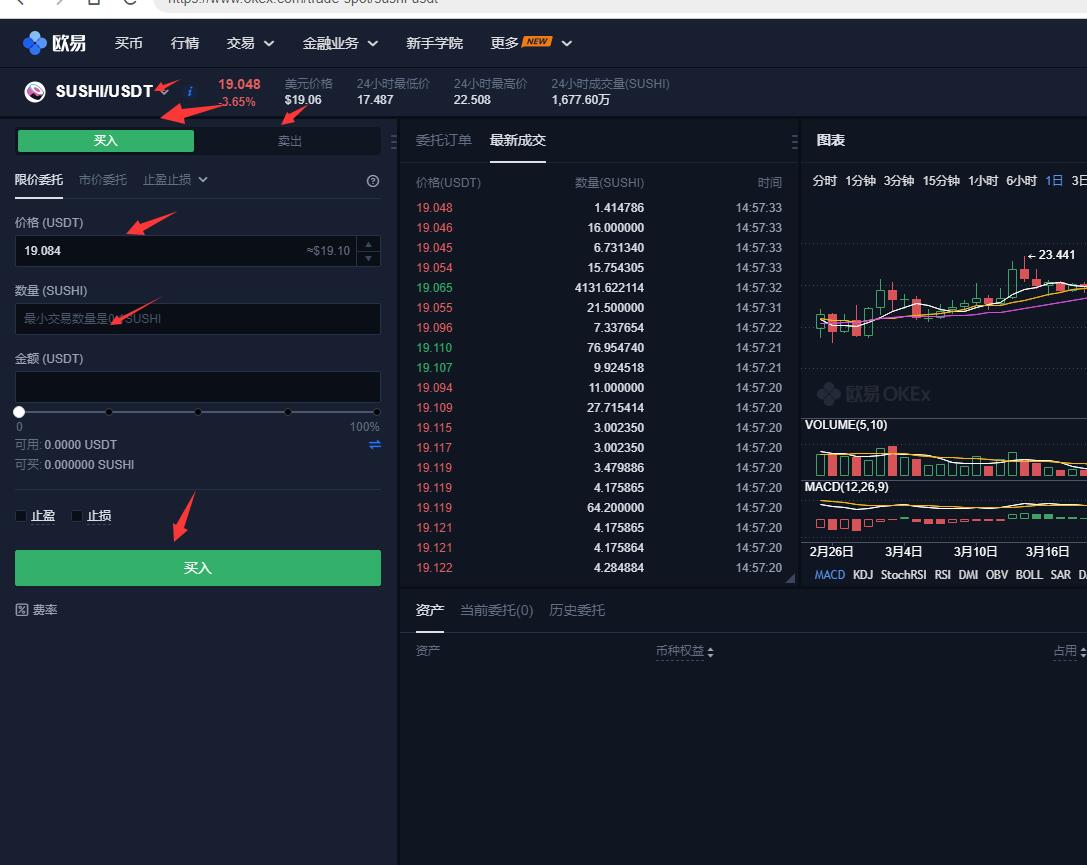Expand the 更多 menu

coord(531,43)
